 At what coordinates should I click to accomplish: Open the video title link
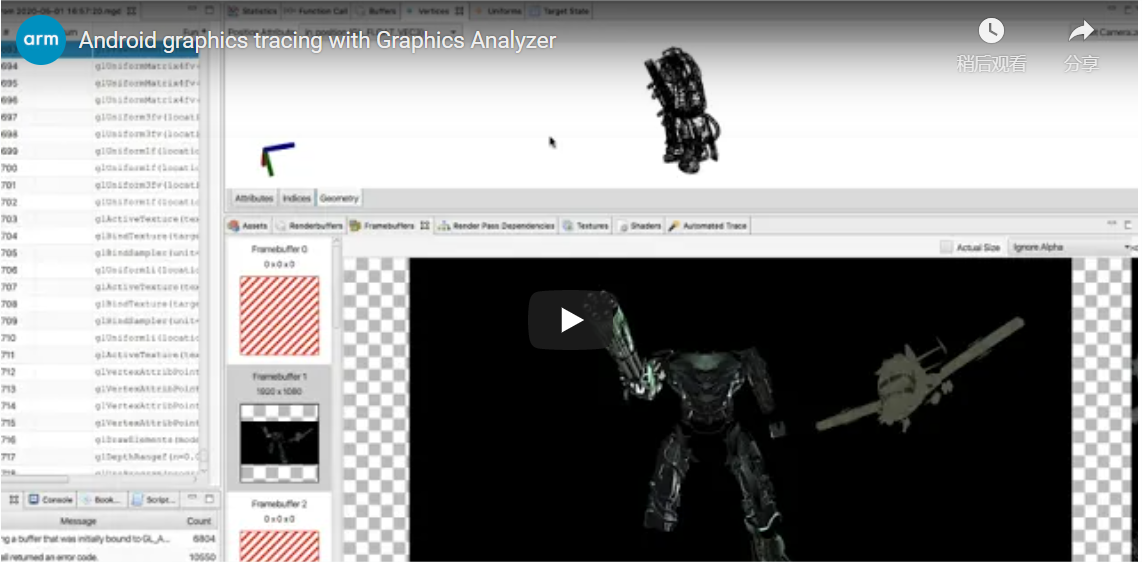tap(317, 41)
